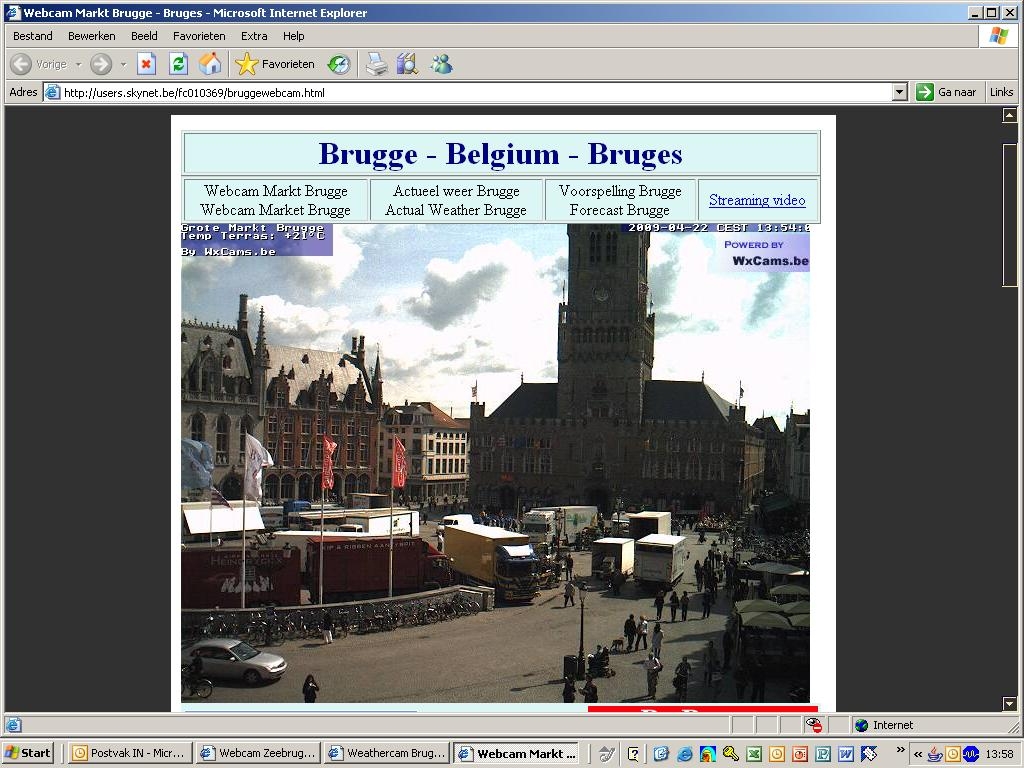Image resolution: width=1024 pixels, height=768 pixels.
Task: Open the History toolbar icon
Action: coord(339,64)
